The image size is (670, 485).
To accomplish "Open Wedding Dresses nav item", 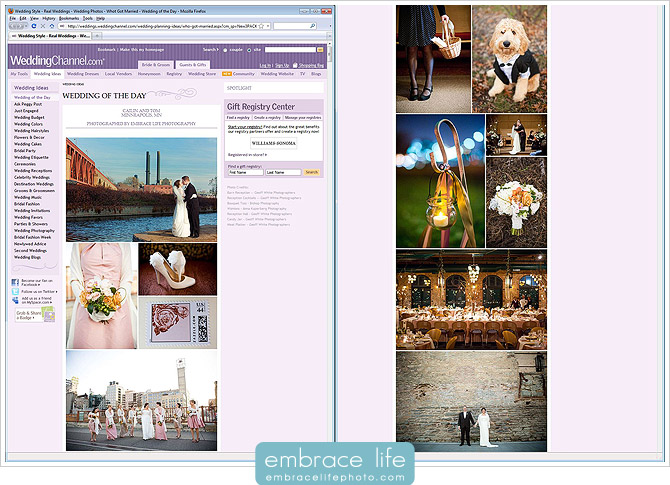I will tap(83, 74).
